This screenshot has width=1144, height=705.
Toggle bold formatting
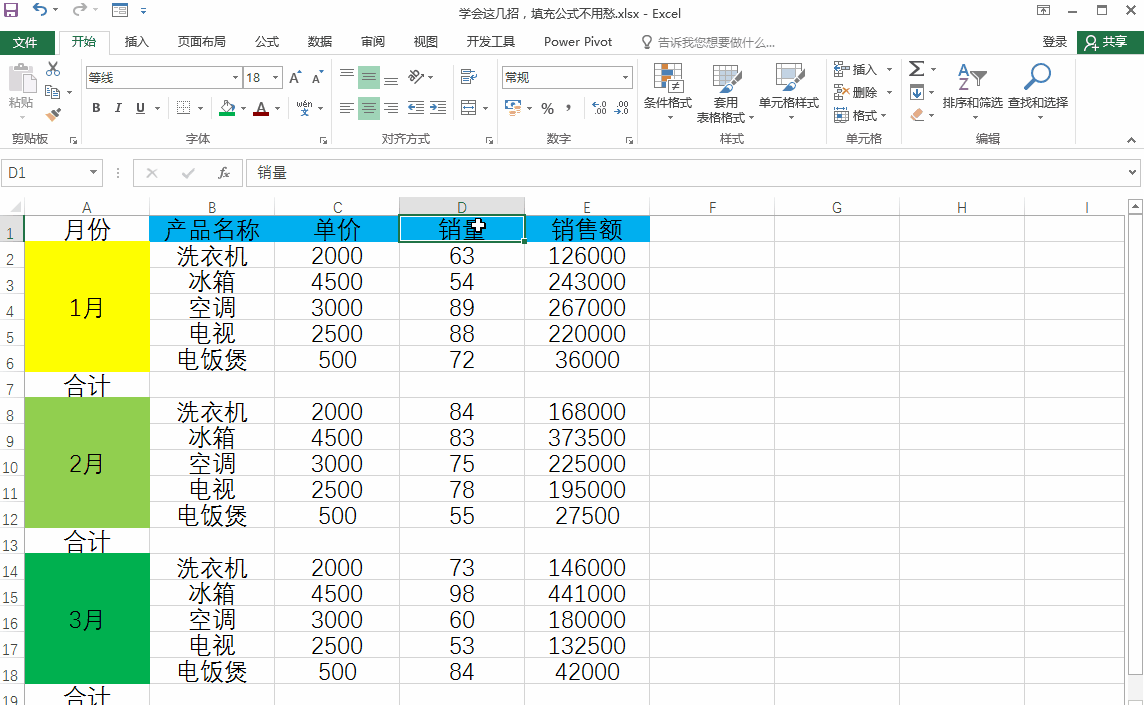(96, 108)
